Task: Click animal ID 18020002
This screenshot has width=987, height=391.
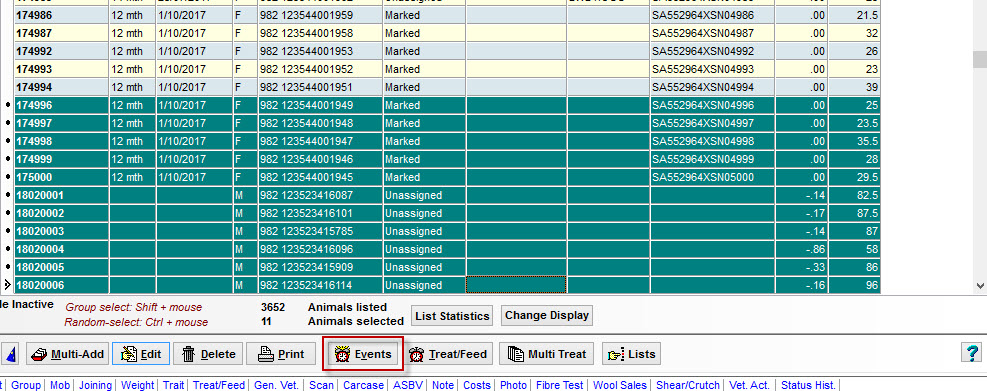Action: pyautogui.click(x=40, y=213)
